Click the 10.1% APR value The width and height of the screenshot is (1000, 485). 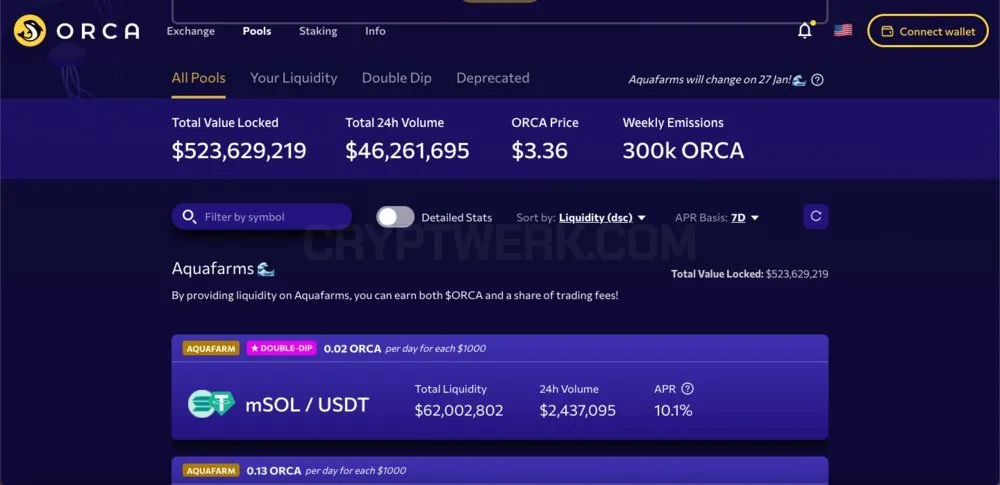click(673, 410)
